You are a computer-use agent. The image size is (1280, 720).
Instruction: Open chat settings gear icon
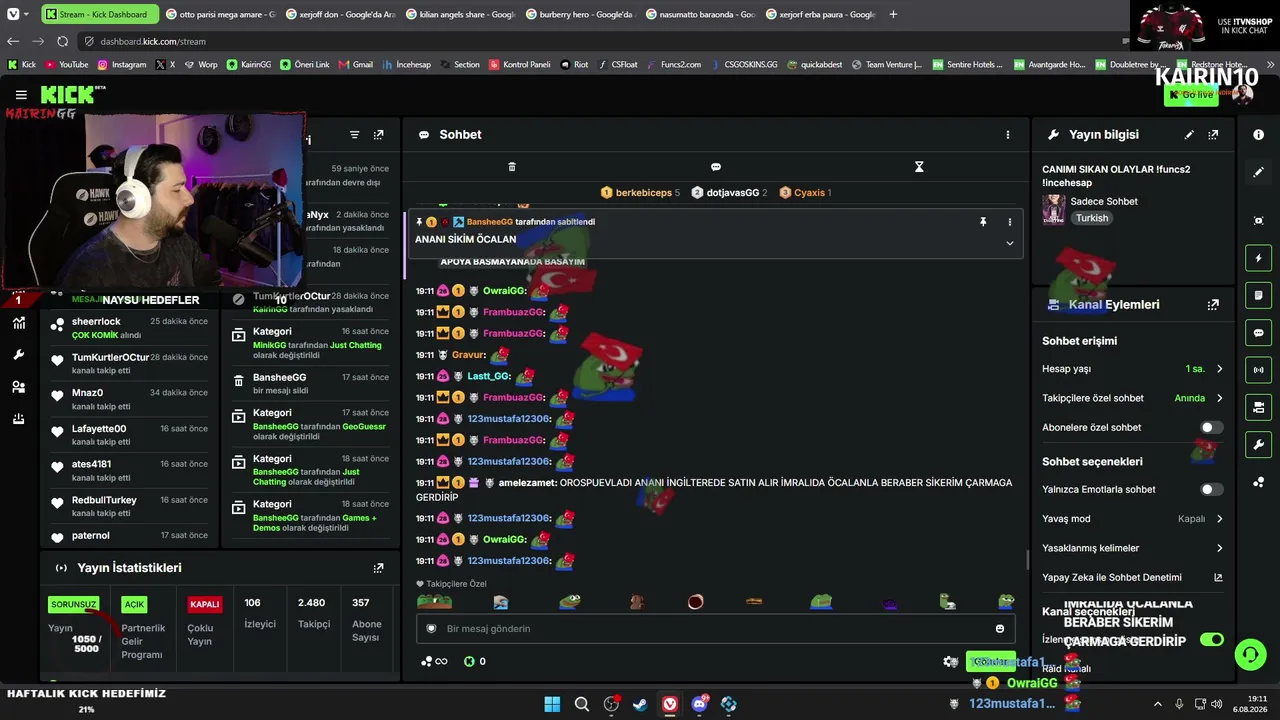(x=950, y=662)
